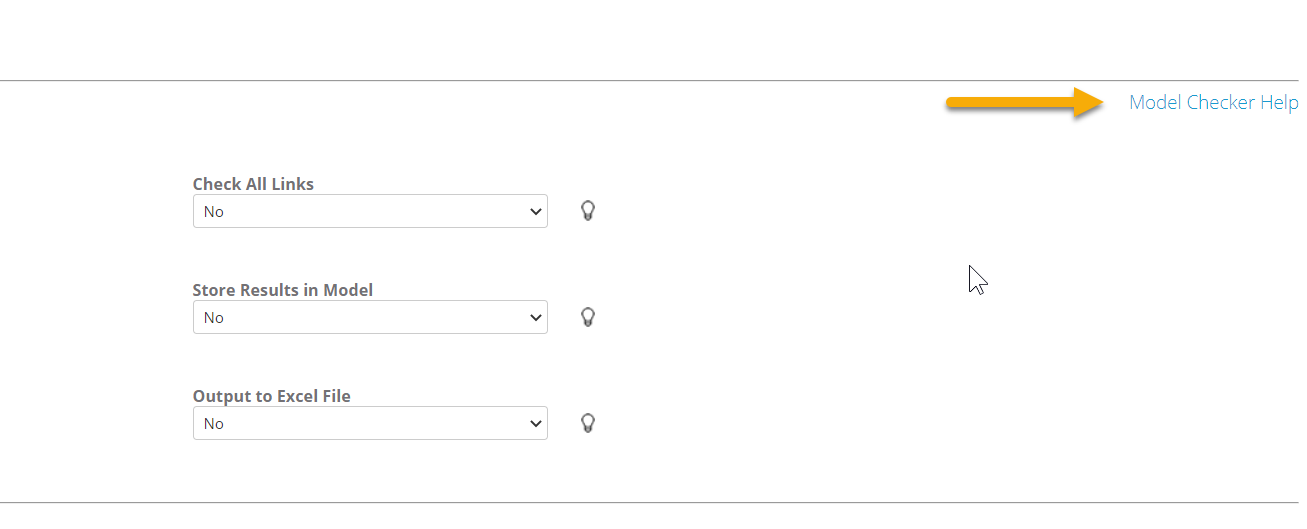Click the horizontal divider below Output to Excel File
Screen dimensions: 1307x529
pyautogui.click(x=650, y=502)
